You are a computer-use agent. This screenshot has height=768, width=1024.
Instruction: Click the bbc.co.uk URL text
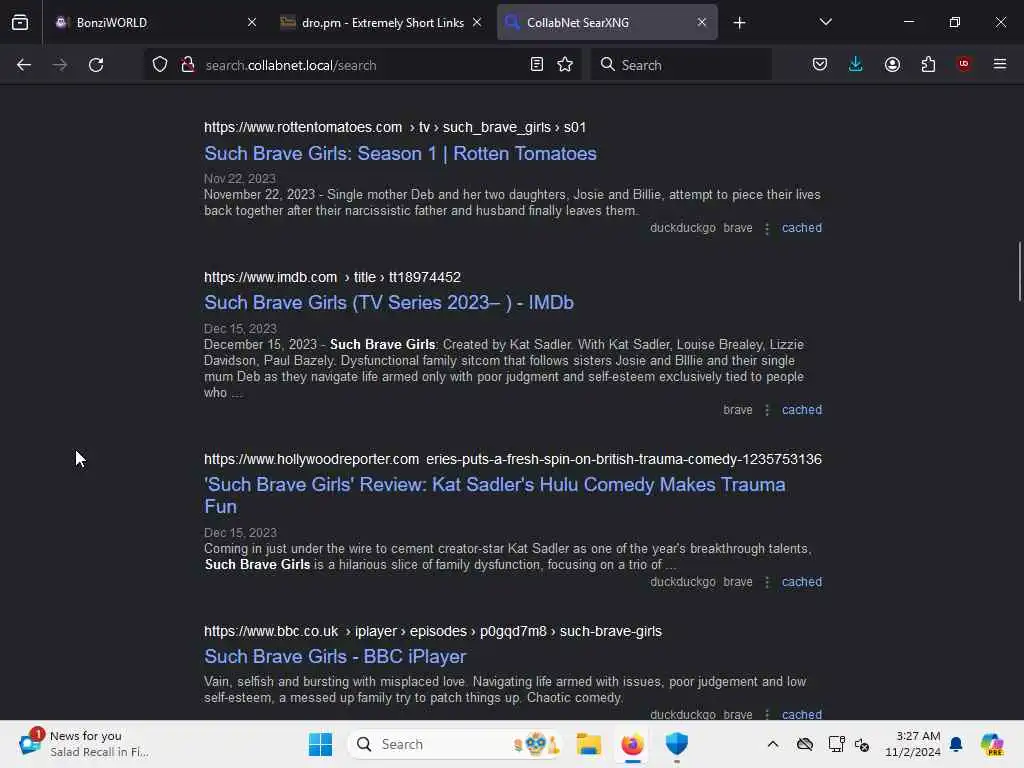point(432,632)
